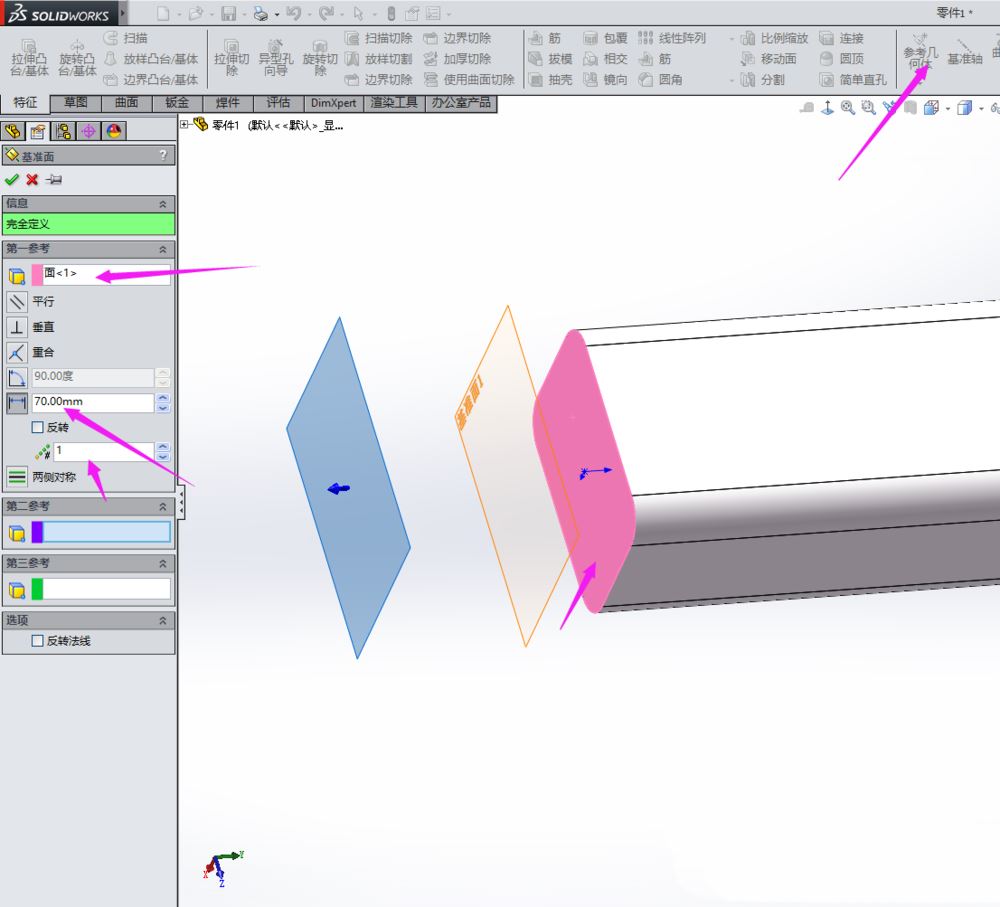1000x907 pixels.
Task: Click the Zoom to Fit view icon
Action: click(847, 107)
